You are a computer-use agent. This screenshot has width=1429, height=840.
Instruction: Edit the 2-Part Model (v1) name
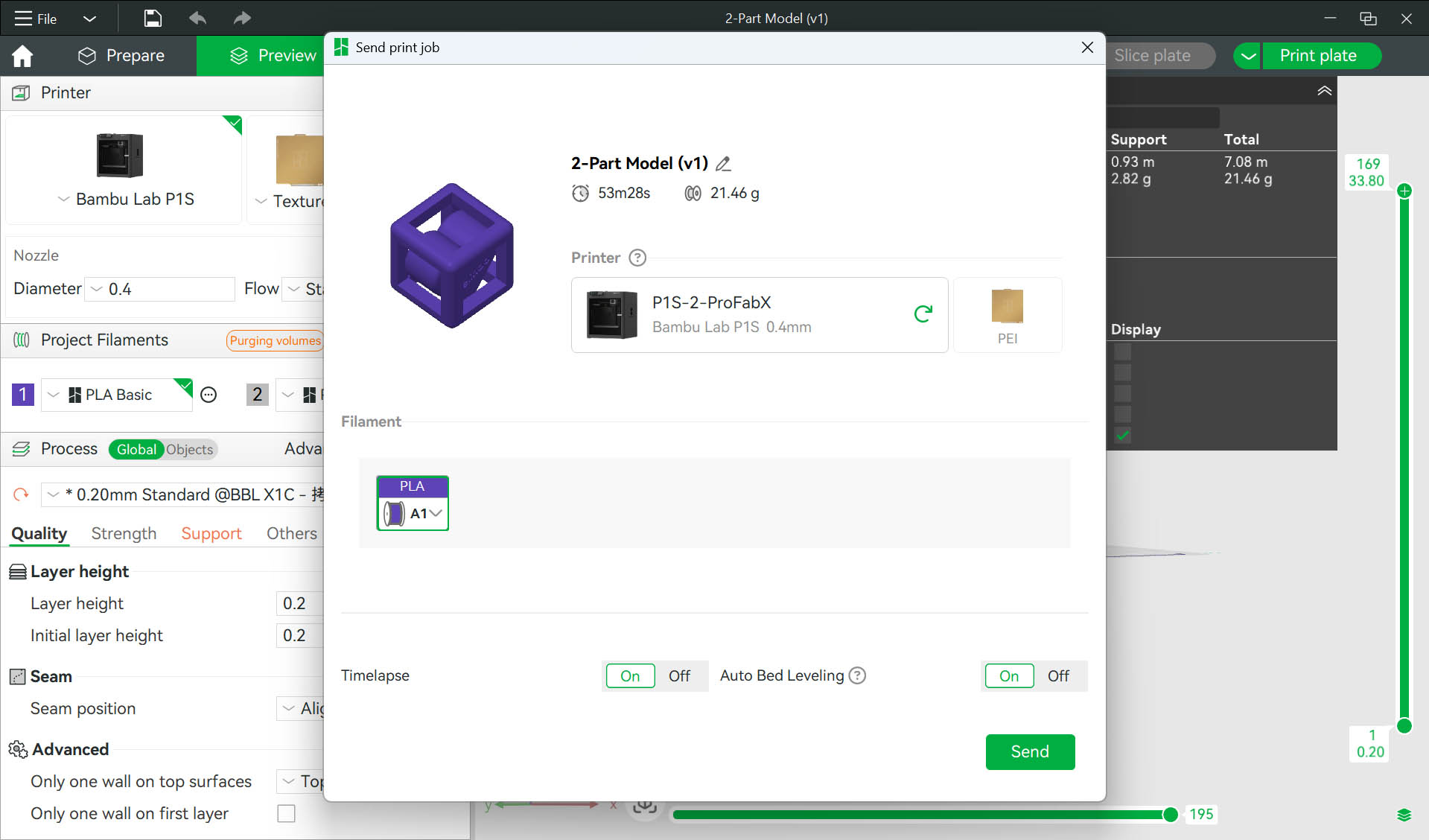[723, 164]
